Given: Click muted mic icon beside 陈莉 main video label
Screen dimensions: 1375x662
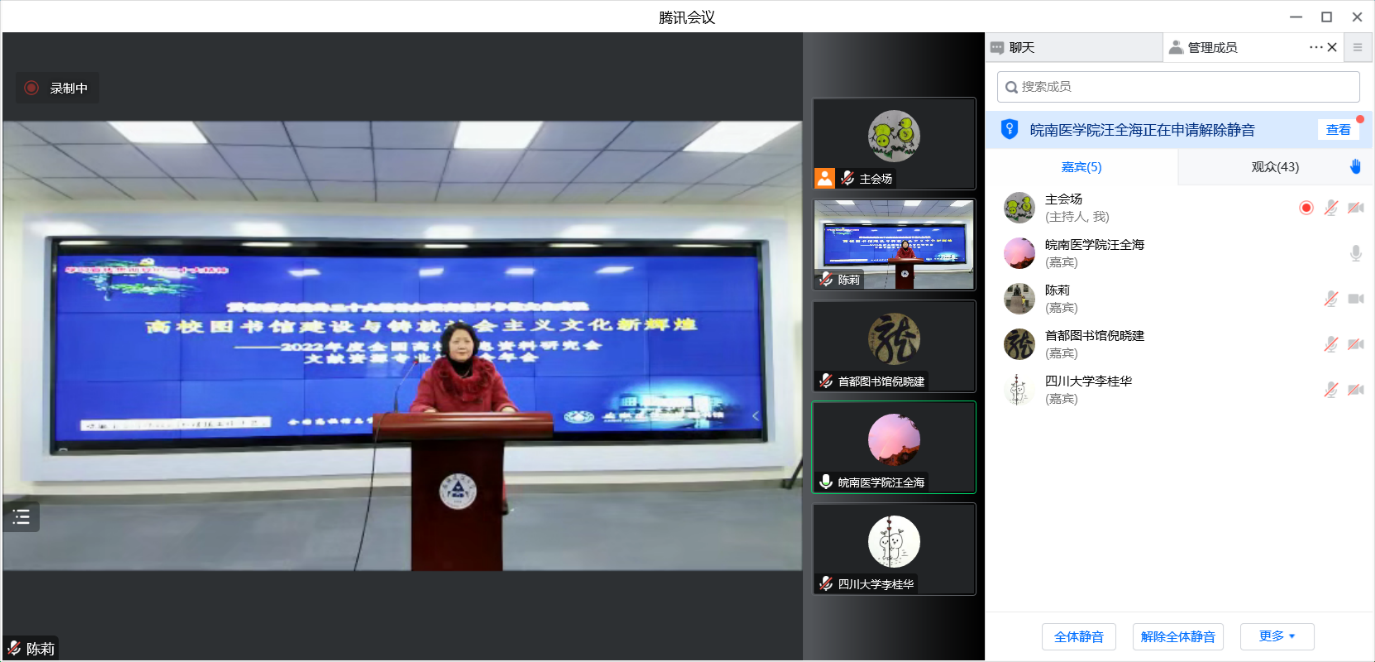Looking at the screenshot, I should (x=14, y=648).
